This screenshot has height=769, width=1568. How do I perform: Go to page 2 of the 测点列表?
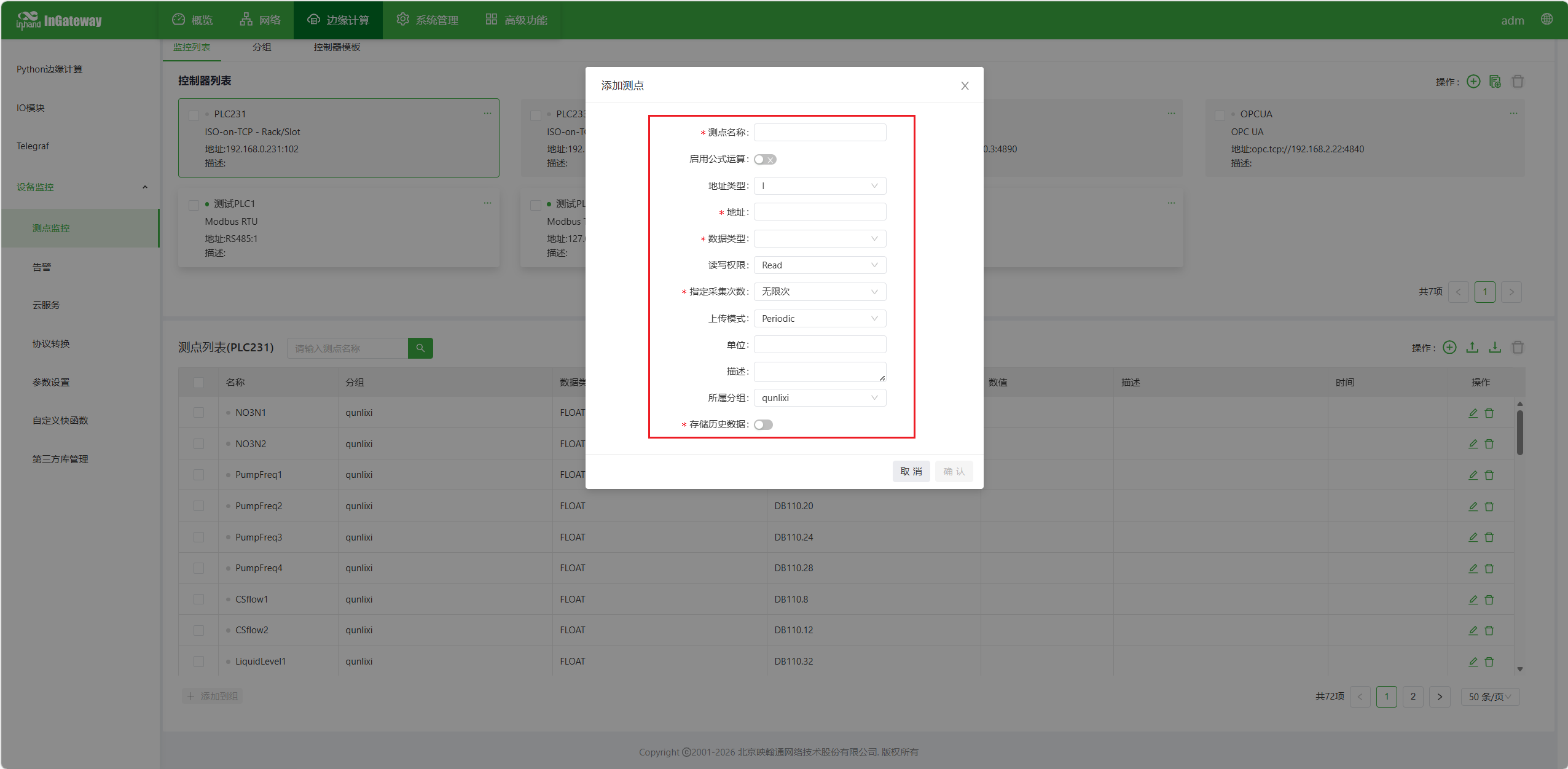pos(1413,697)
